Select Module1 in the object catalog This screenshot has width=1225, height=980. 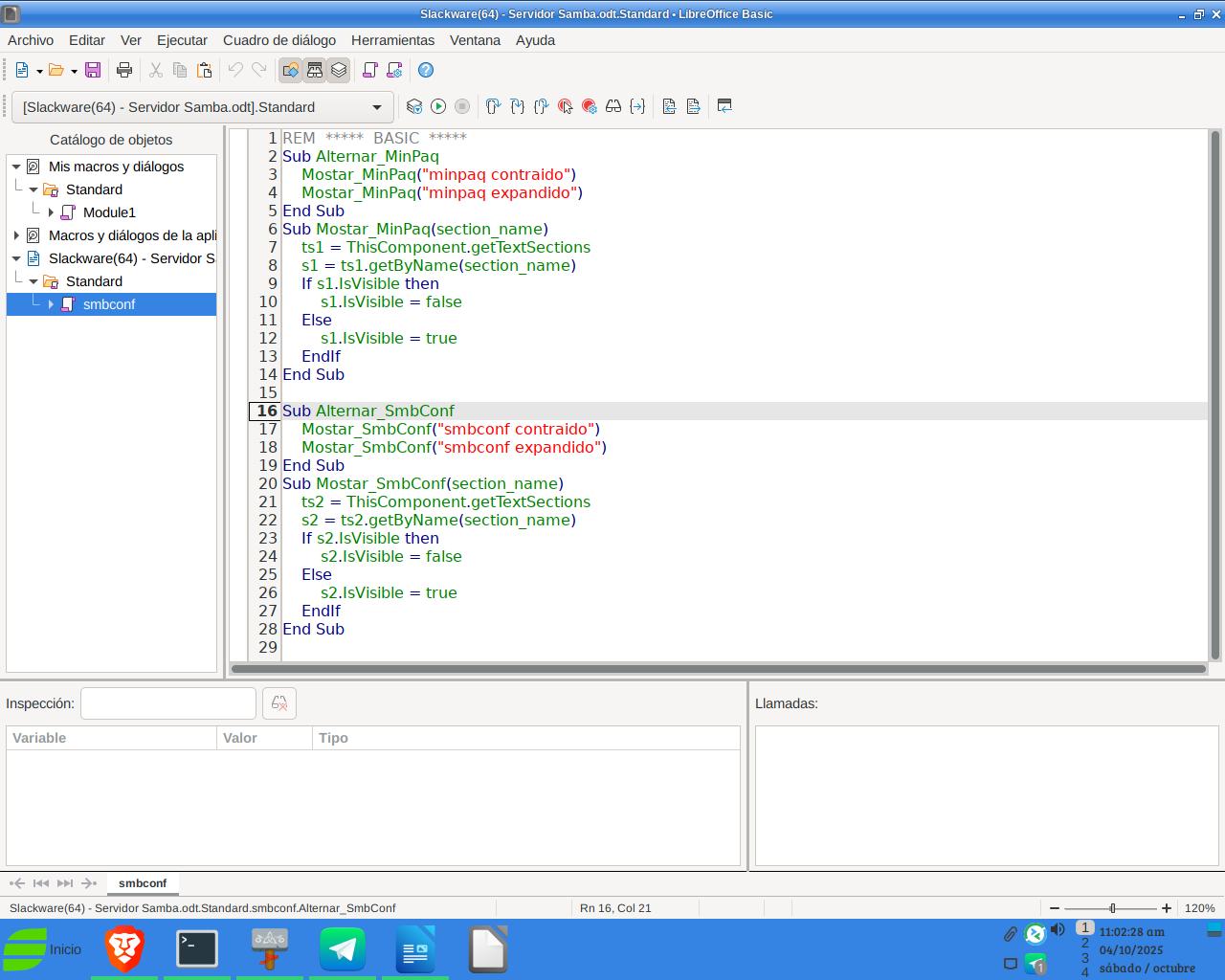pyautogui.click(x=109, y=212)
